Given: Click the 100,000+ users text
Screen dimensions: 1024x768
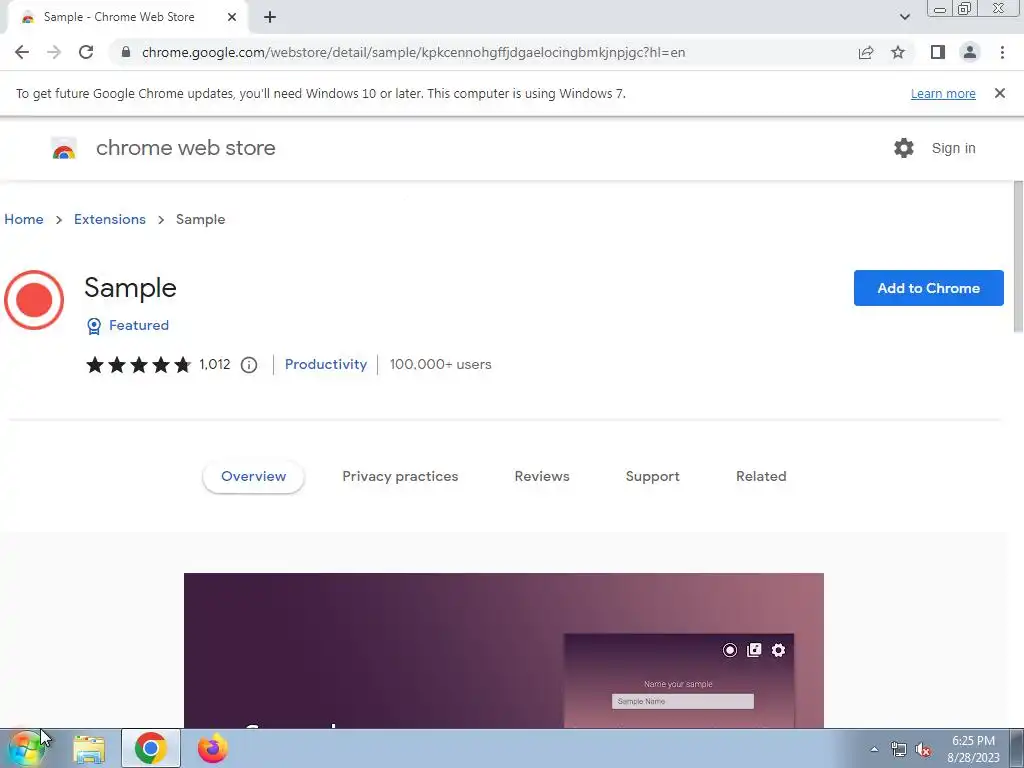Looking at the screenshot, I should coord(440,364).
